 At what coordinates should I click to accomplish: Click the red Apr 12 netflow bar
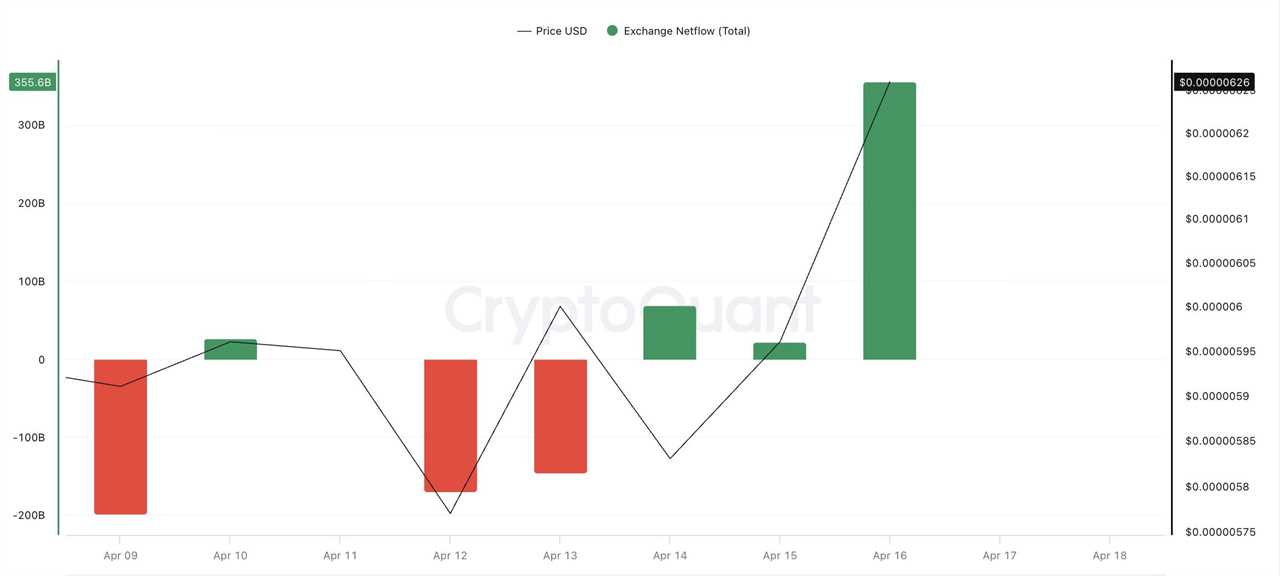(x=450, y=425)
